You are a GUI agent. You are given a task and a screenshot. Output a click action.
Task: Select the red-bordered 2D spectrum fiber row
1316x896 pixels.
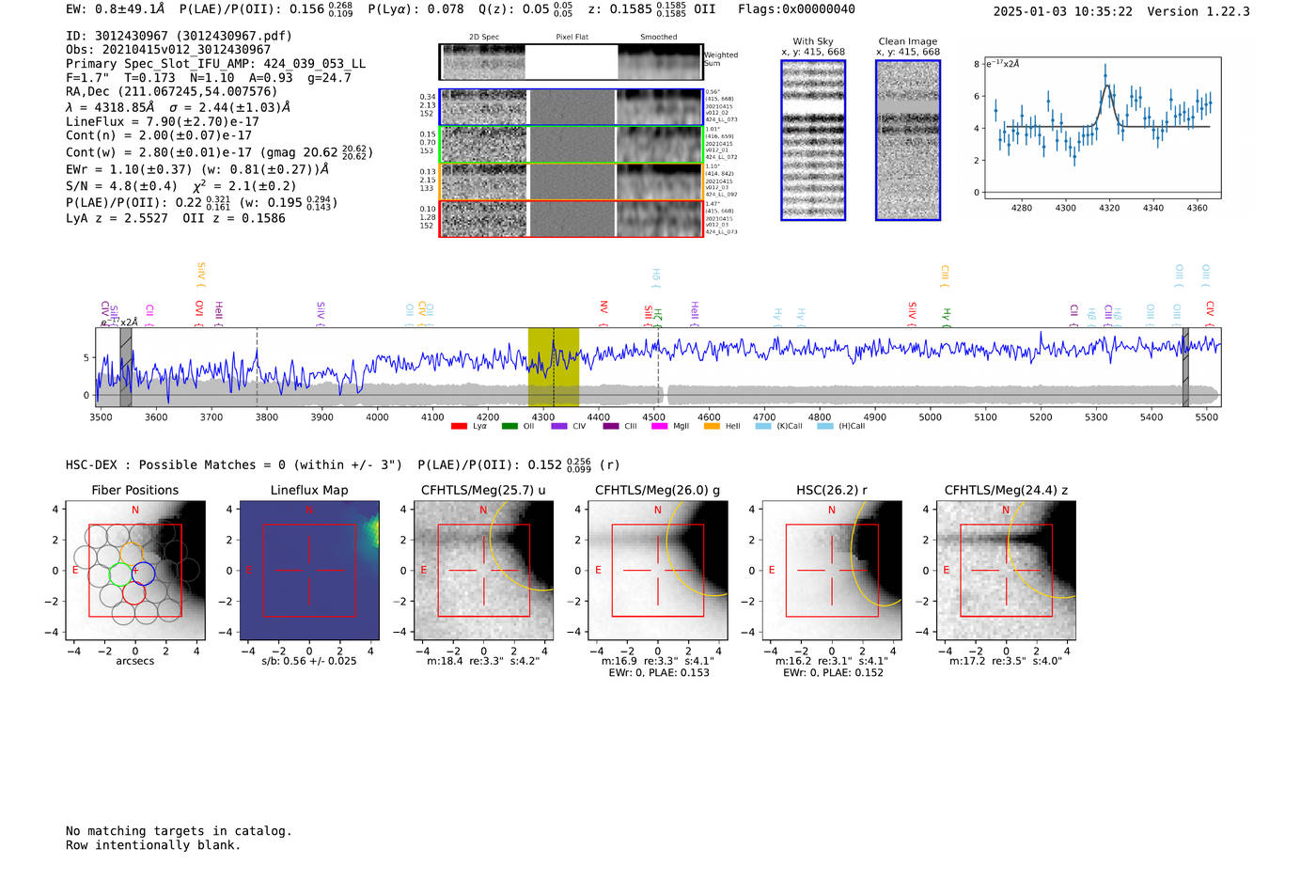pos(571,219)
